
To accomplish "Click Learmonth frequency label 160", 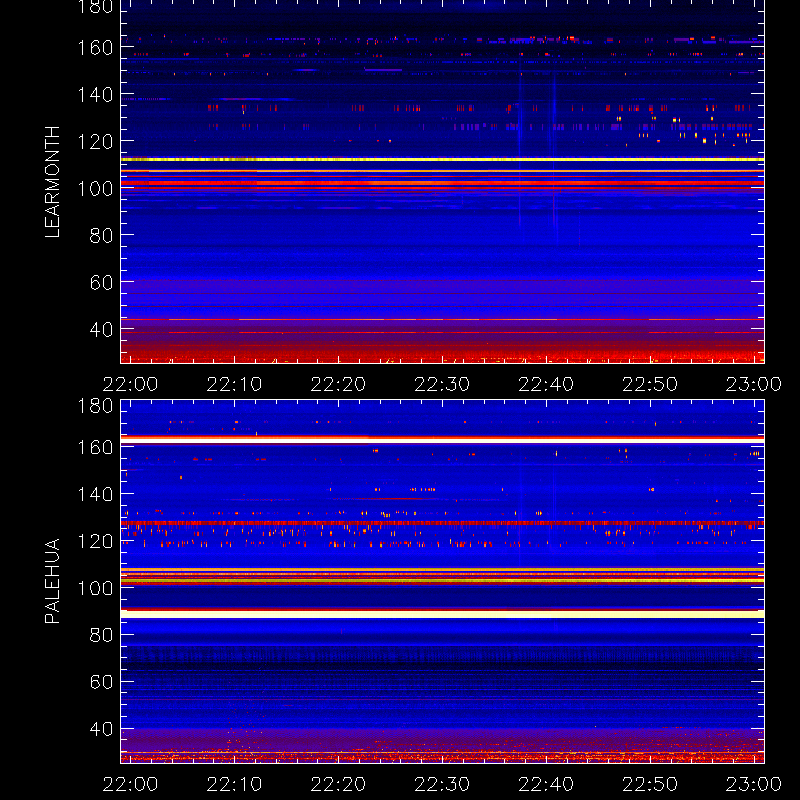I will pos(95,48).
